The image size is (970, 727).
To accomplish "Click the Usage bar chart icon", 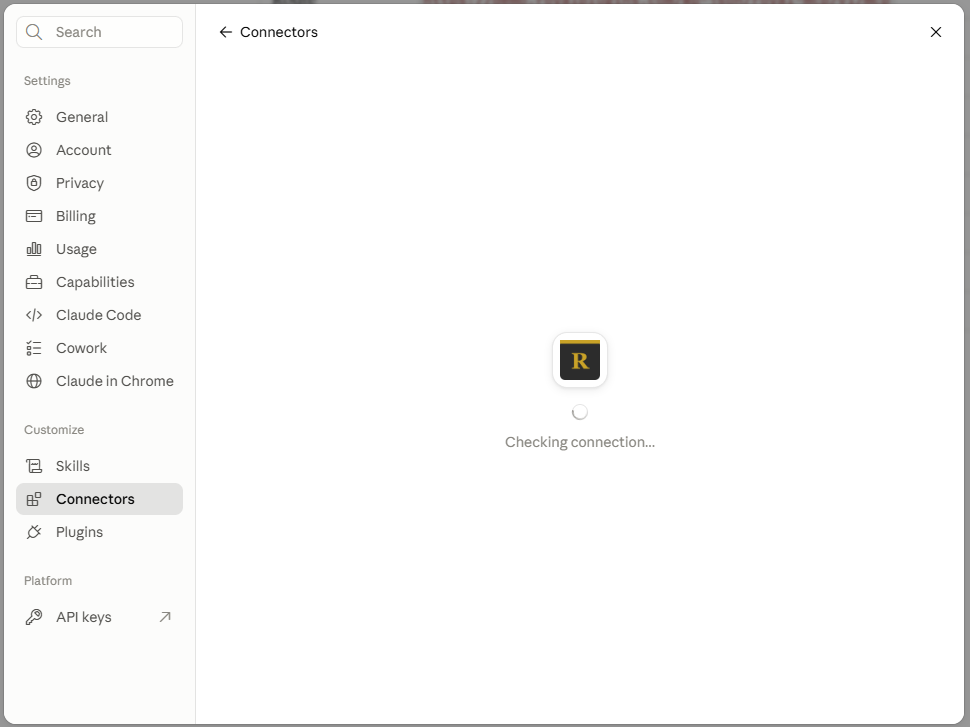I will (x=34, y=249).
